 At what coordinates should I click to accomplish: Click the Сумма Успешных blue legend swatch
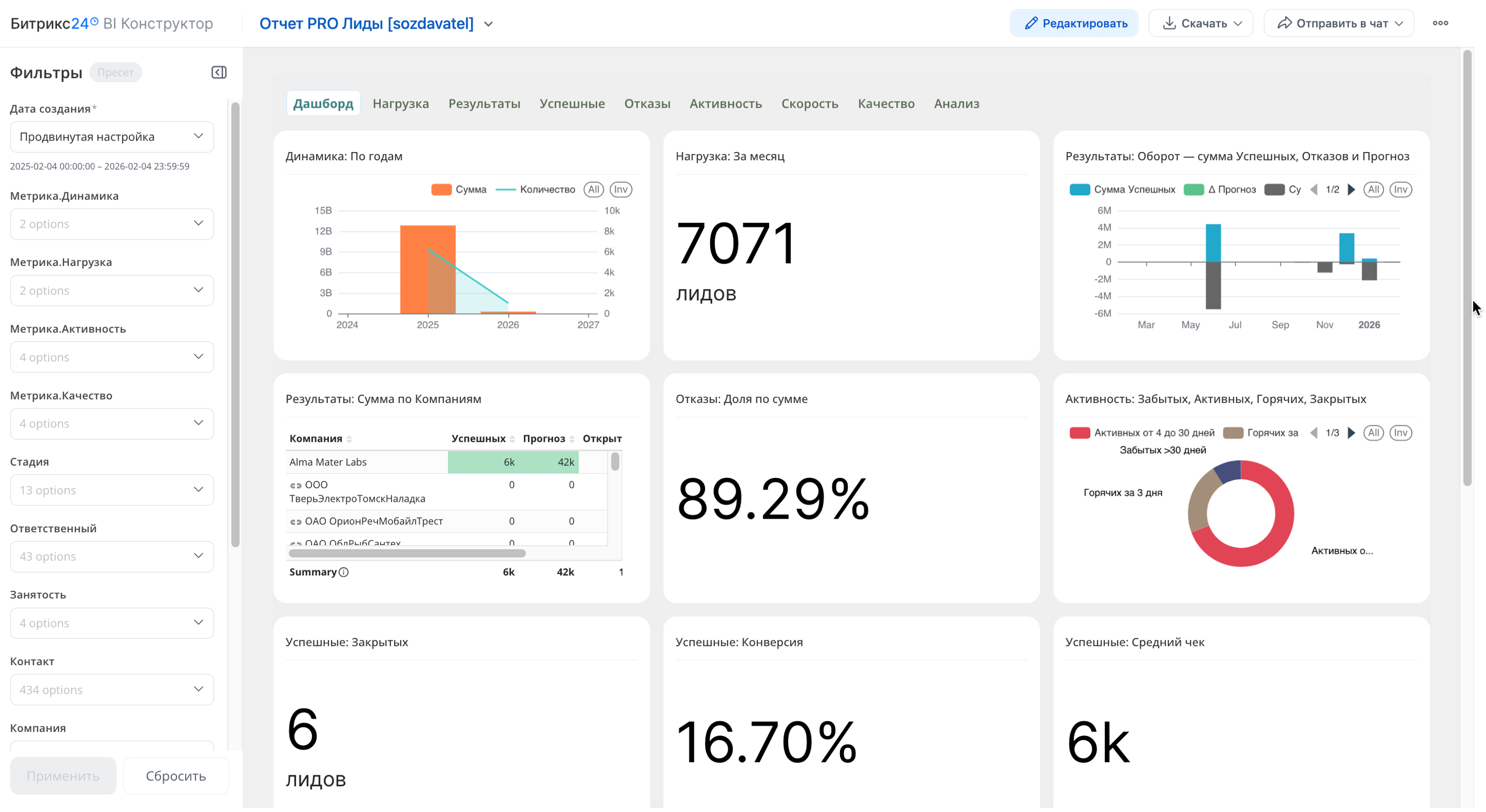click(x=1079, y=190)
